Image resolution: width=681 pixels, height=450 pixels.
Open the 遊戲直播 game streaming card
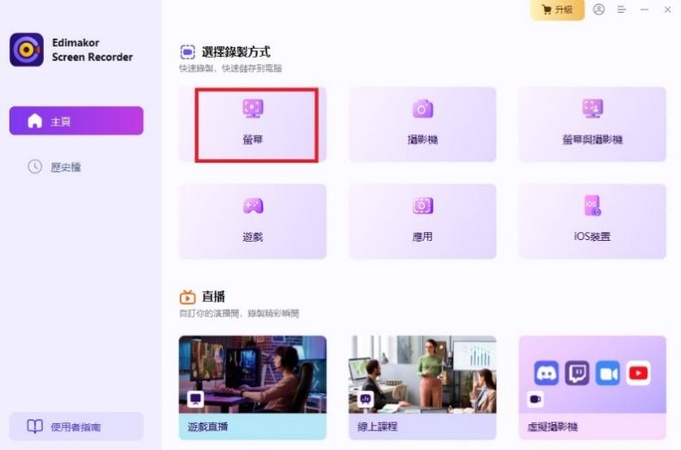[253, 387]
